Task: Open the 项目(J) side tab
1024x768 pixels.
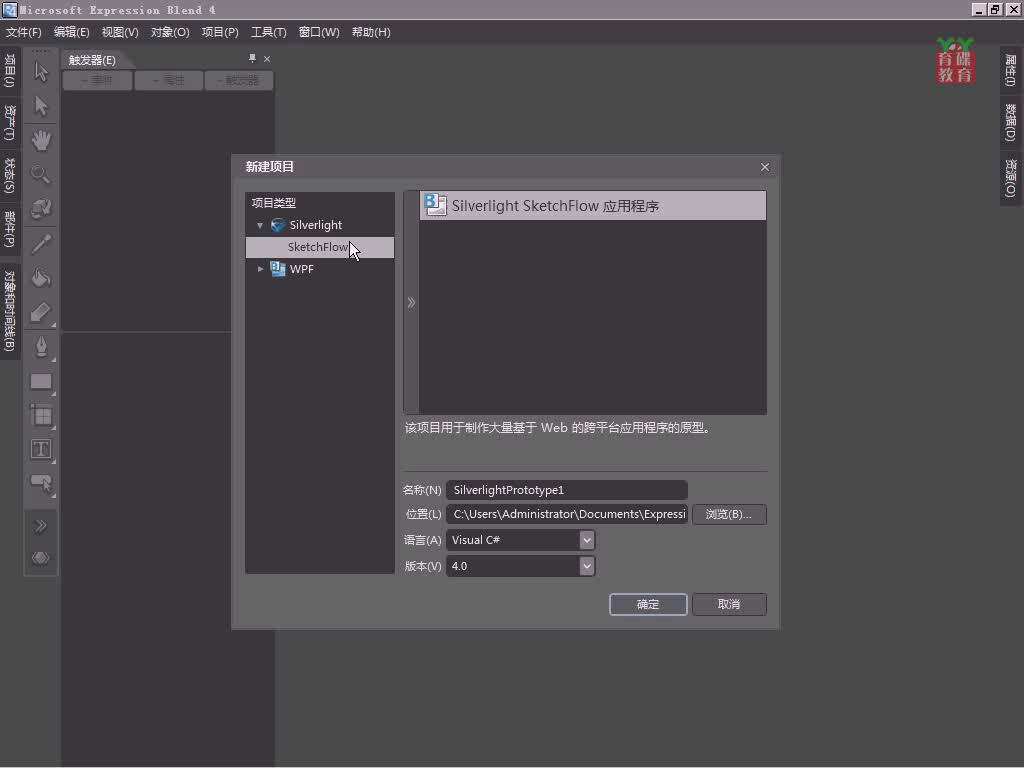Action: 9,71
